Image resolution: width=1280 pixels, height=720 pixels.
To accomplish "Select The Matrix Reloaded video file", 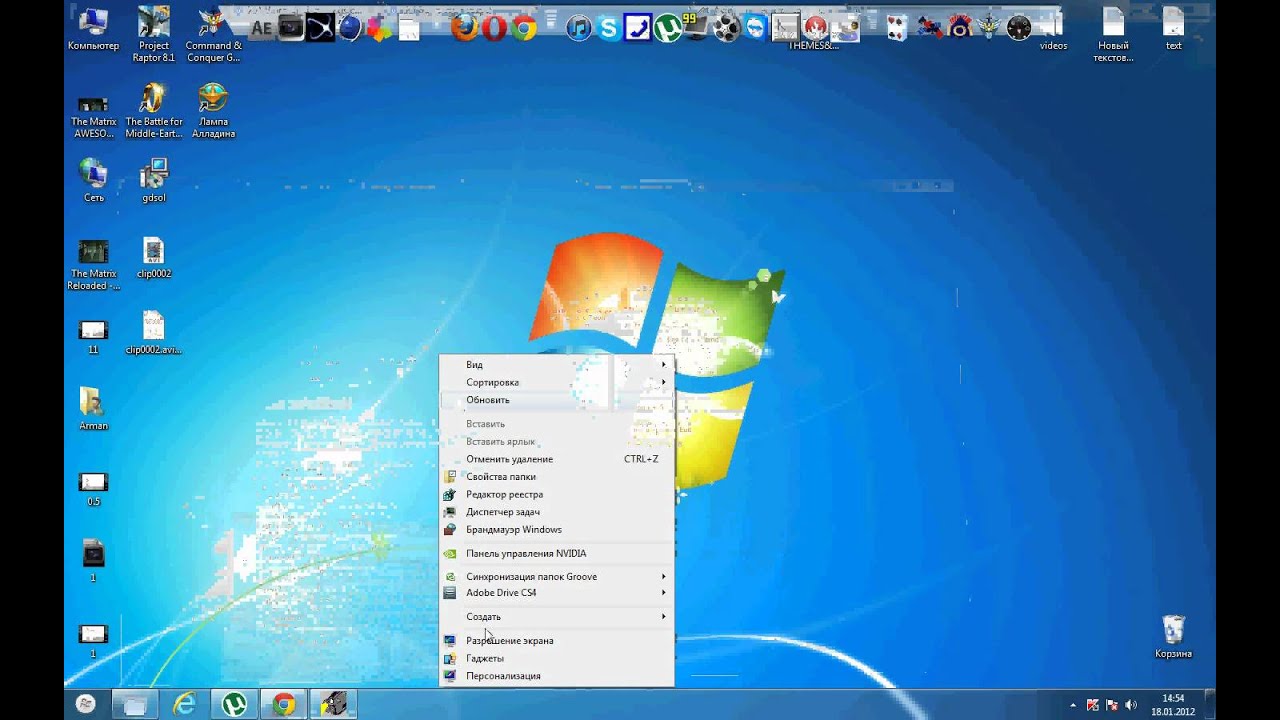I will tap(93, 264).
